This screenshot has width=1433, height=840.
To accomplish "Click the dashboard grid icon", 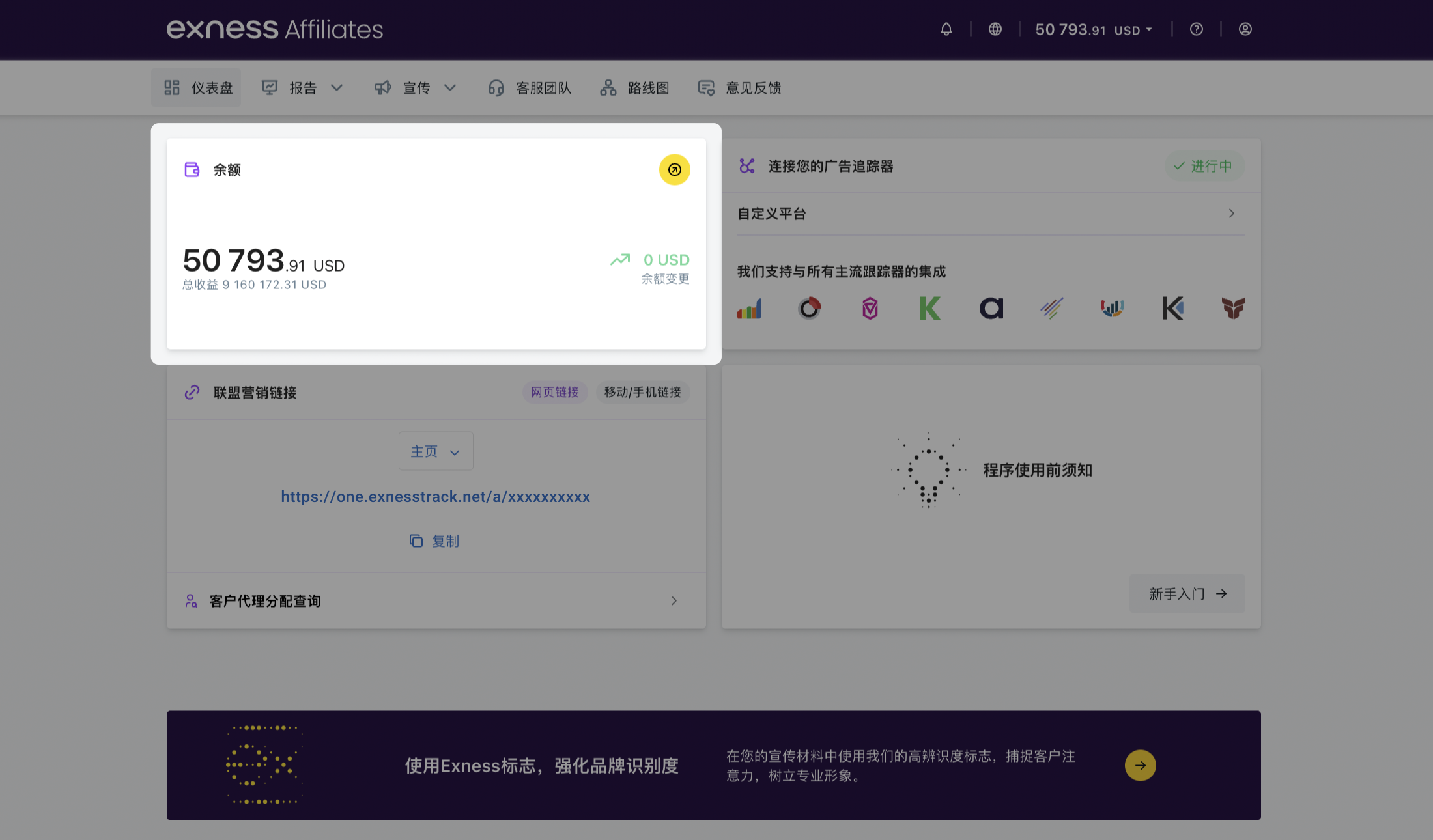I will coord(172,88).
